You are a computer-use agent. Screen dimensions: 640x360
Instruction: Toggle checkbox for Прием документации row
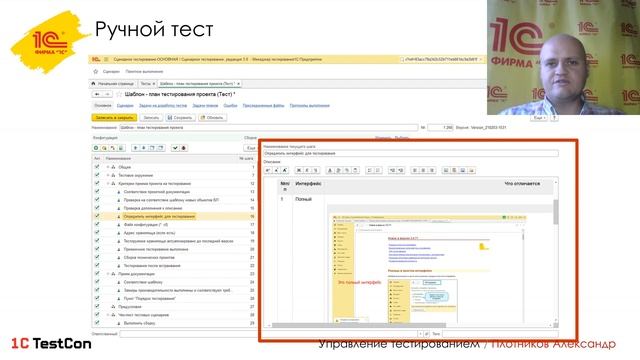(97, 274)
